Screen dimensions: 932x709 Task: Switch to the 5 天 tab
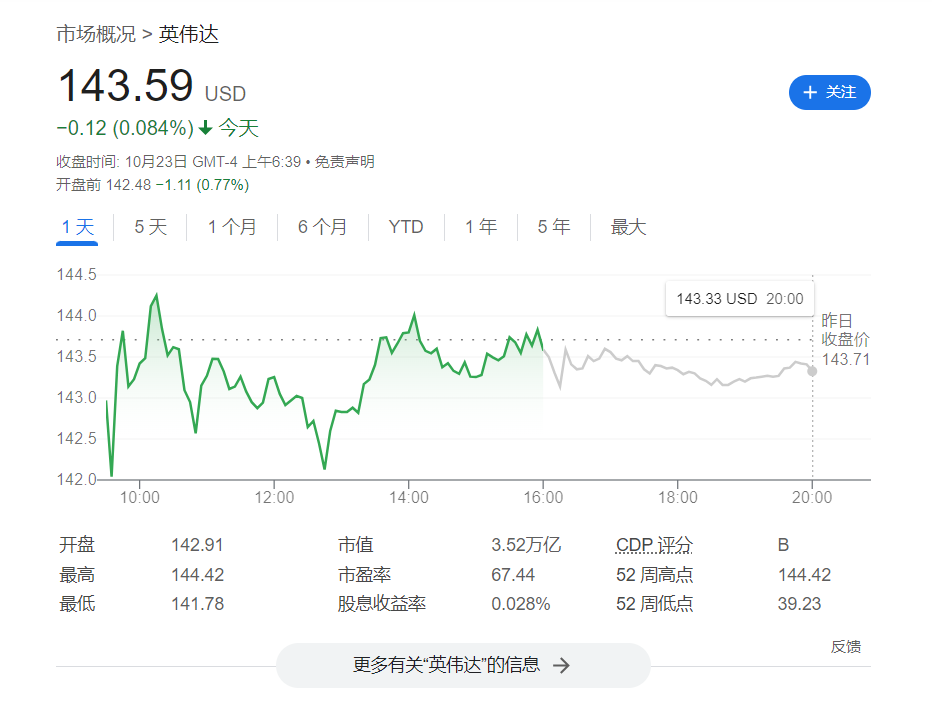(x=151, y=227)
